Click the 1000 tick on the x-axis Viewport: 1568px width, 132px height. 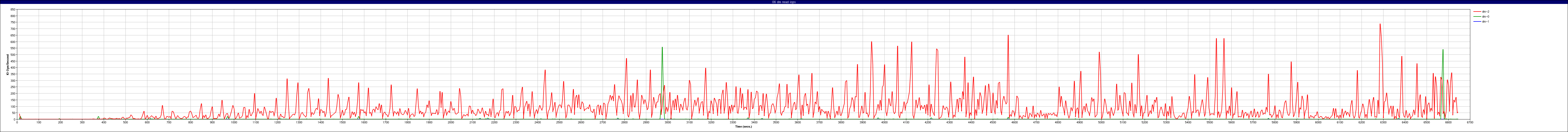(234, 122)
